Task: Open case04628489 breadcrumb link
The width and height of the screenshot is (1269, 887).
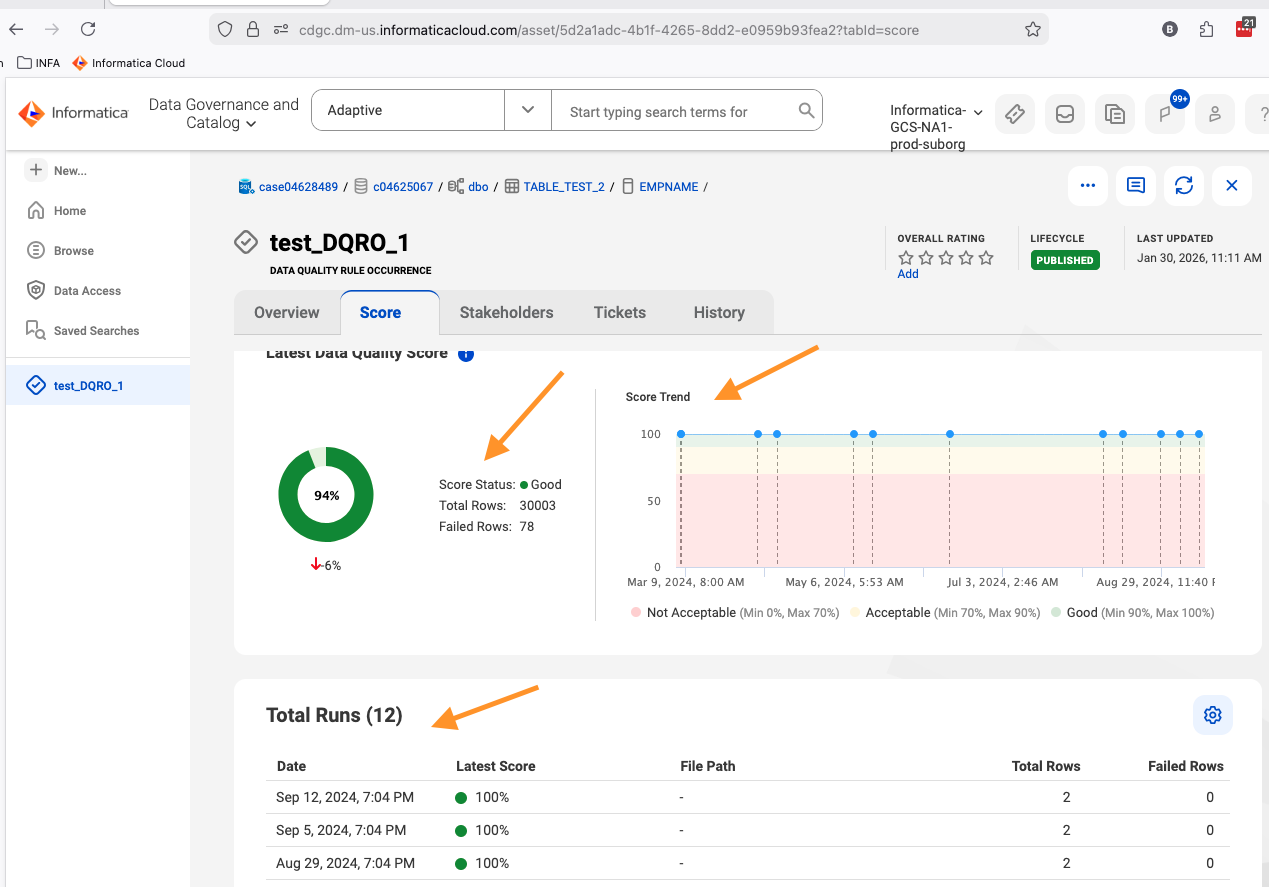Action: click(298, 187)
